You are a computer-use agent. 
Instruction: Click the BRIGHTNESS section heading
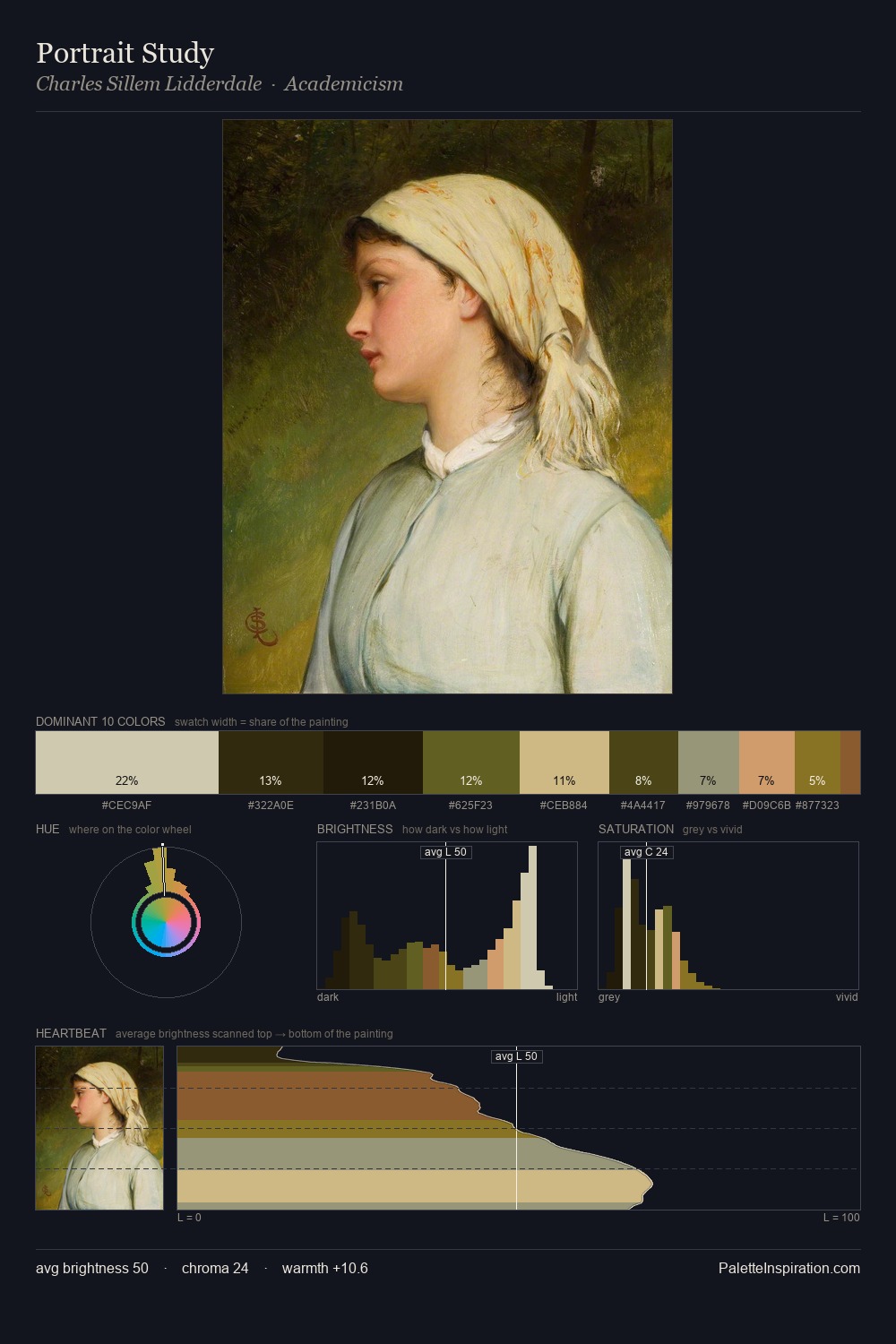tap(355, 829)
